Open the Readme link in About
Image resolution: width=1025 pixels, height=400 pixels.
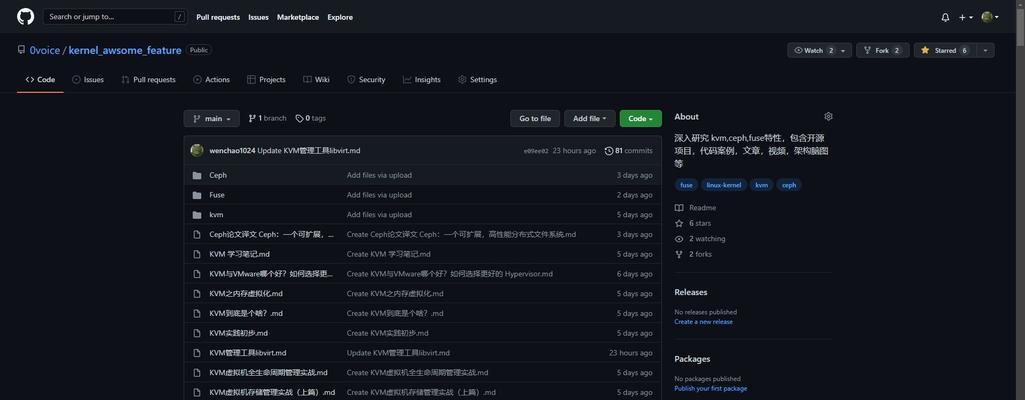(696, 208)
